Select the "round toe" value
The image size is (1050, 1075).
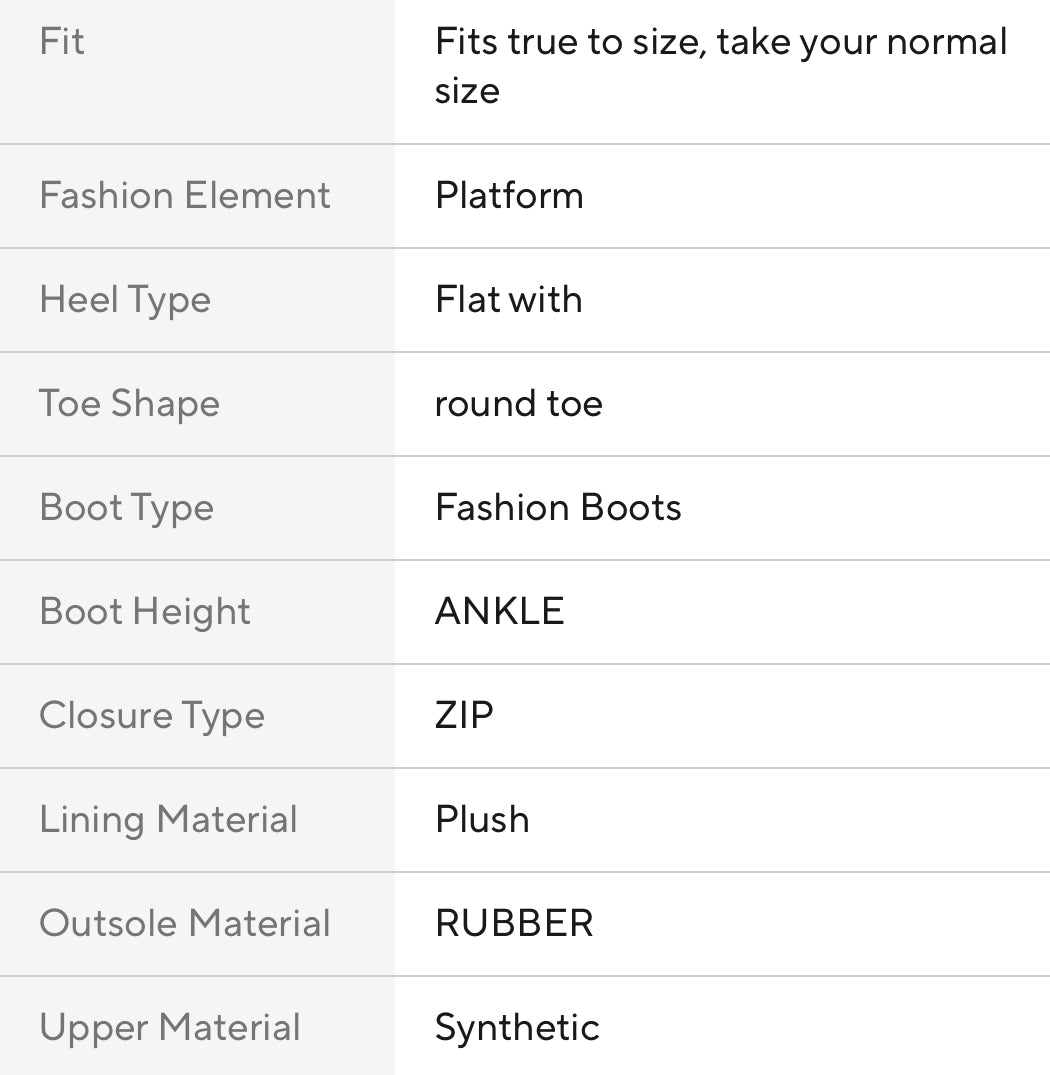pos(518,403)
